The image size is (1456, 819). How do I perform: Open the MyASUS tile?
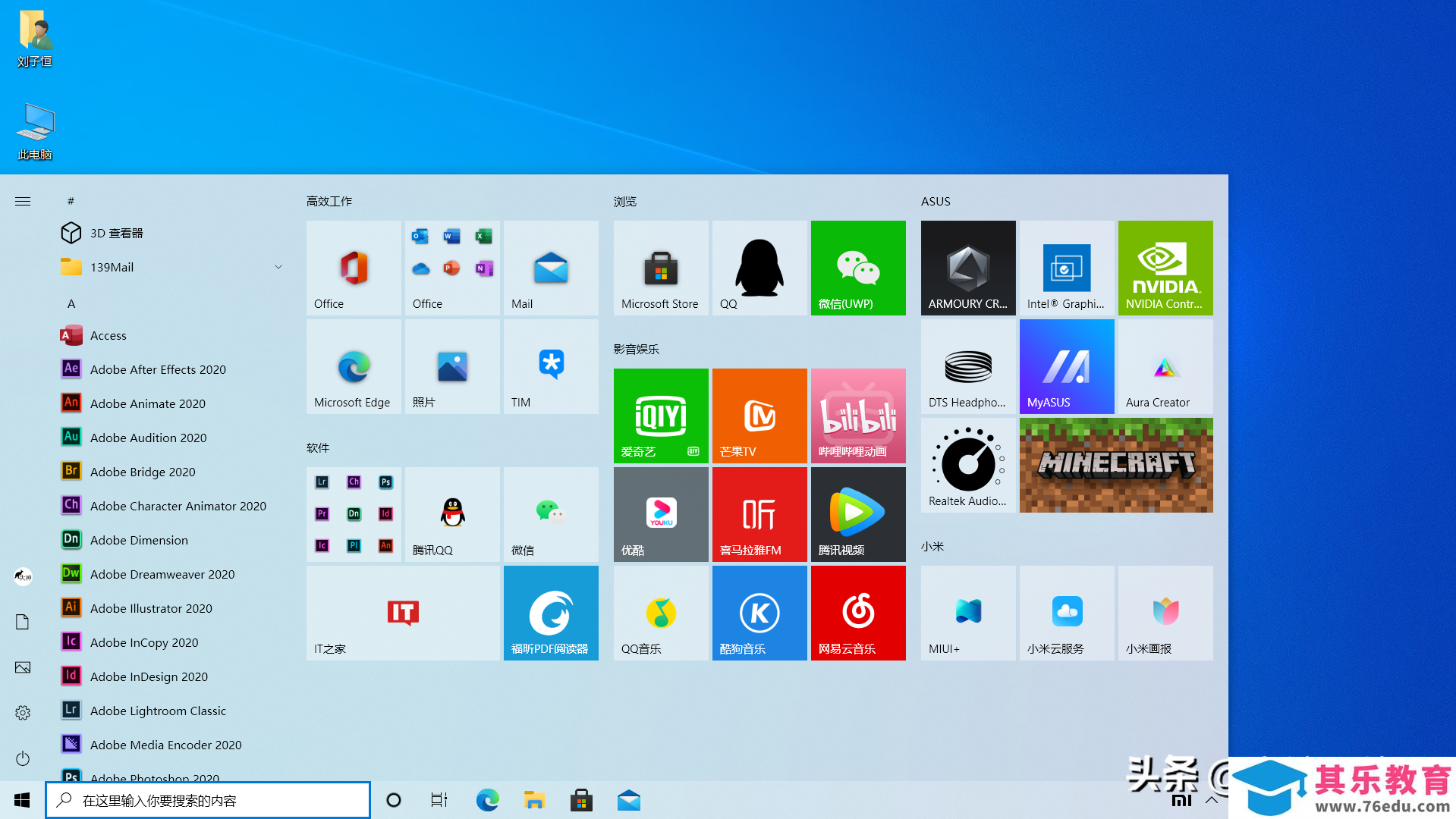(1067, 367)
